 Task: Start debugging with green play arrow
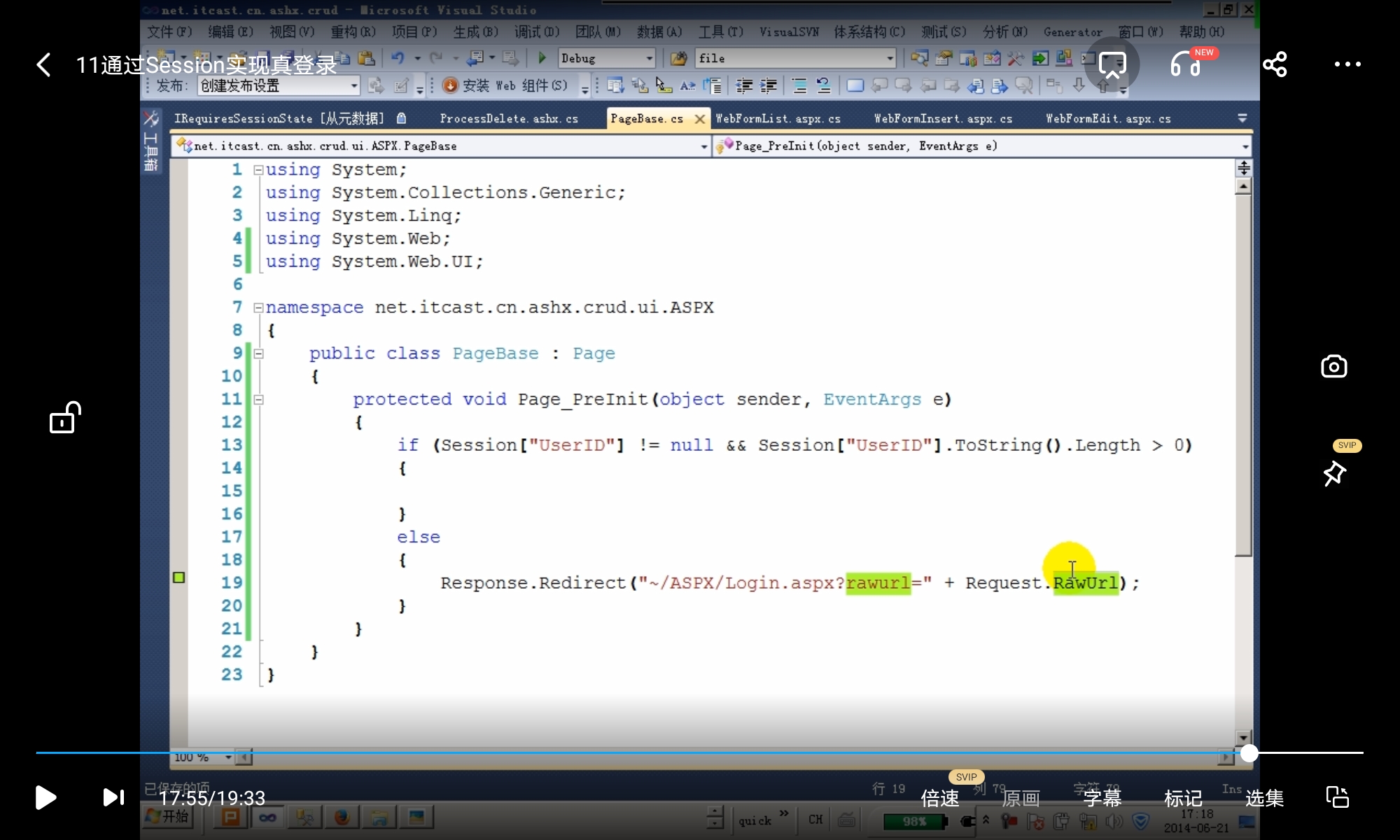[x=542, y=58]
